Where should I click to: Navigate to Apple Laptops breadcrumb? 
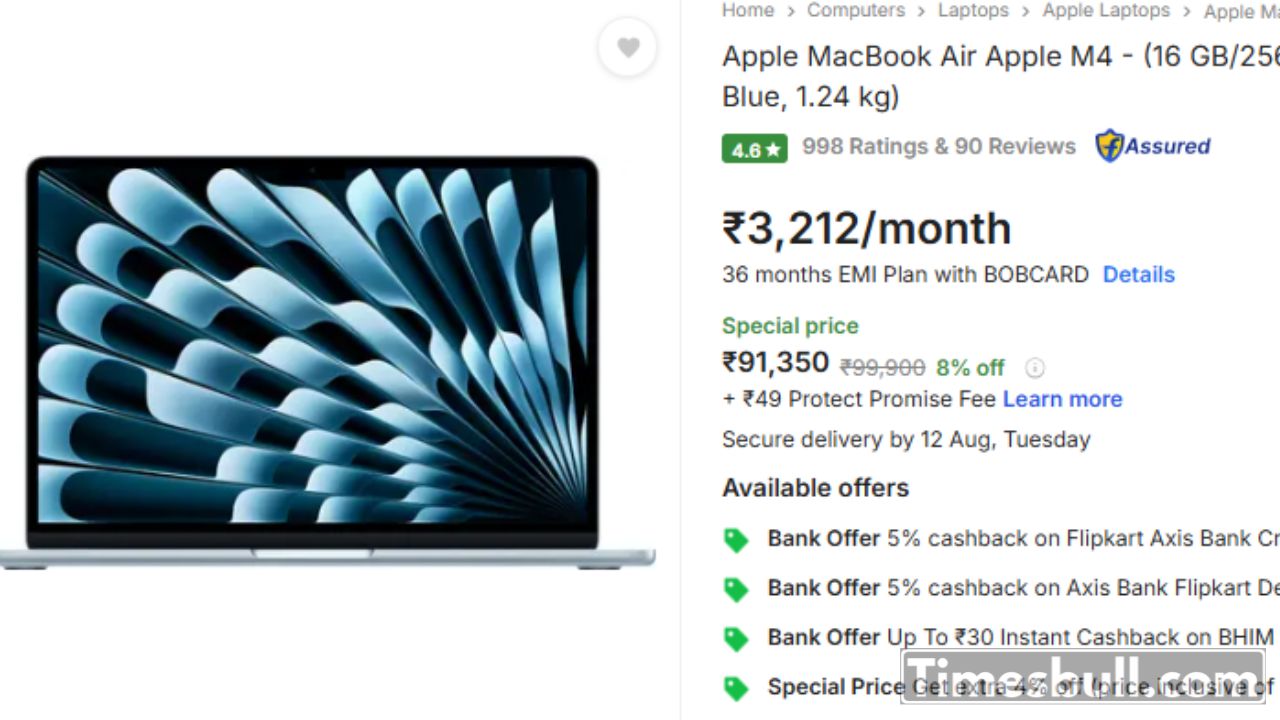click(x=1106, y=10)
